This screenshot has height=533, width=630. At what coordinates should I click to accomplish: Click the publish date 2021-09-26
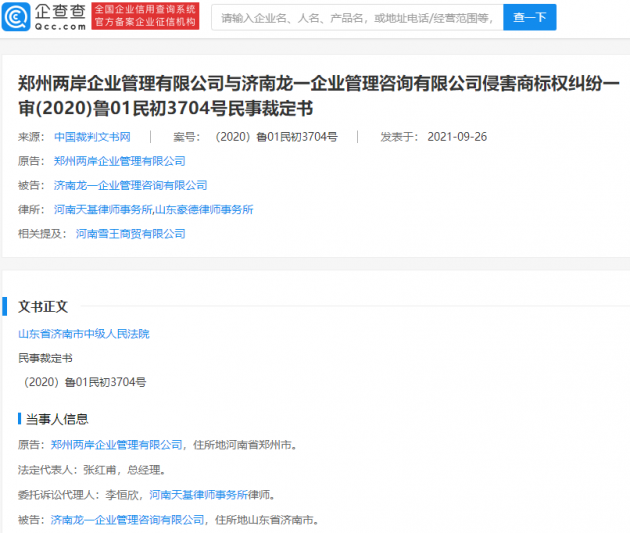click(x=456, y=136)
